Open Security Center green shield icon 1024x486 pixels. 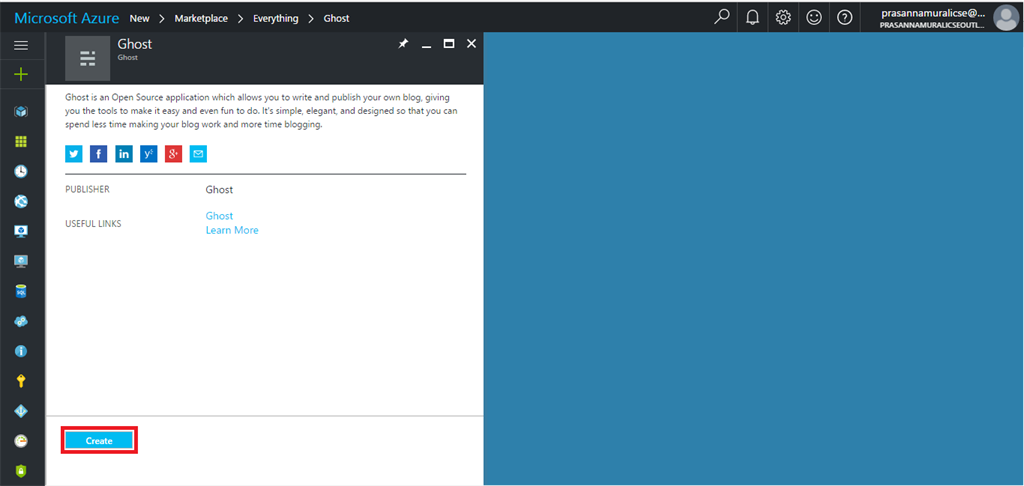(x=21, y=471)
